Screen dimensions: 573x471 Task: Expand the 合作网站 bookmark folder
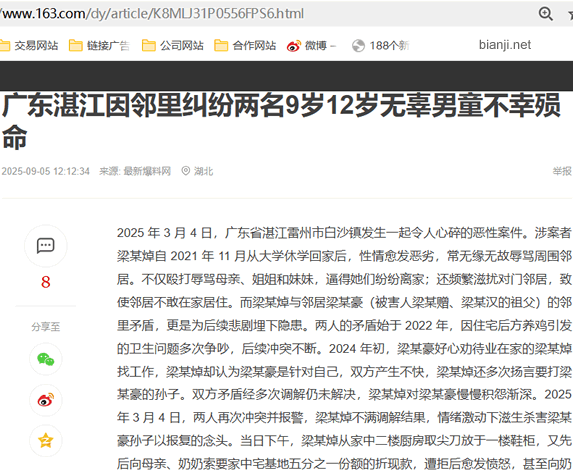pos(245,46)
